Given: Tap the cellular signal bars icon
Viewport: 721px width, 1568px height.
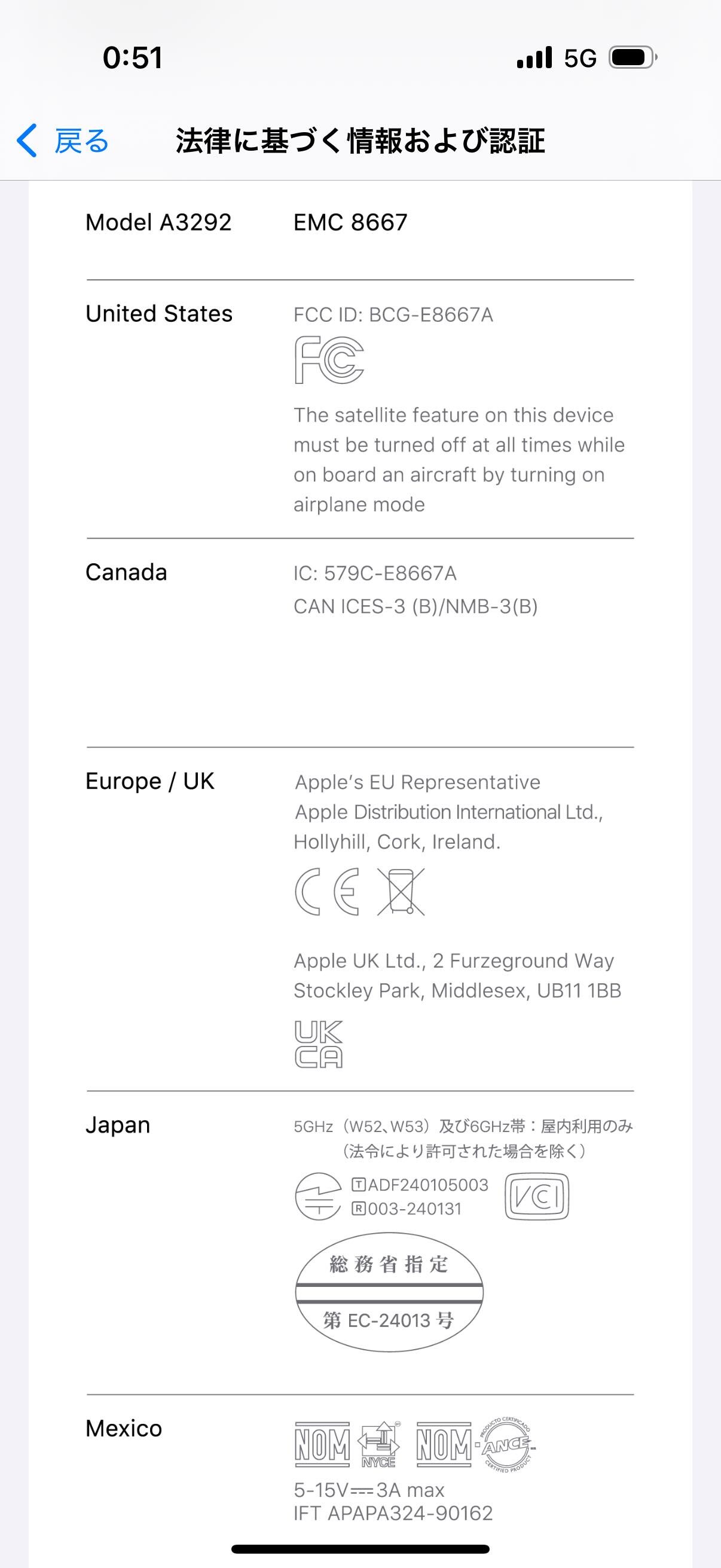Looking at the screenshot, I should (x=534, y=58).
